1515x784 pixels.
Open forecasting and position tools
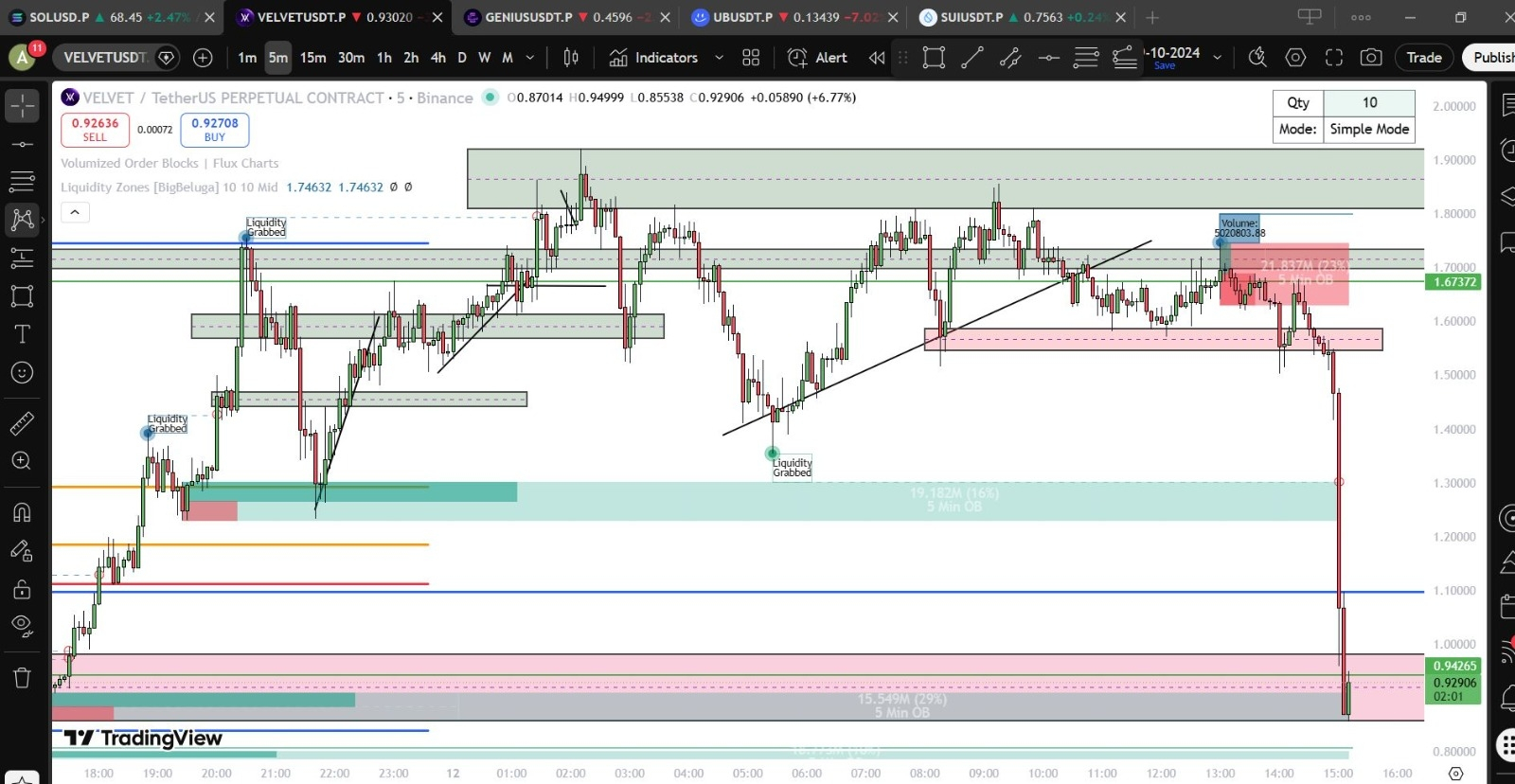22,257
